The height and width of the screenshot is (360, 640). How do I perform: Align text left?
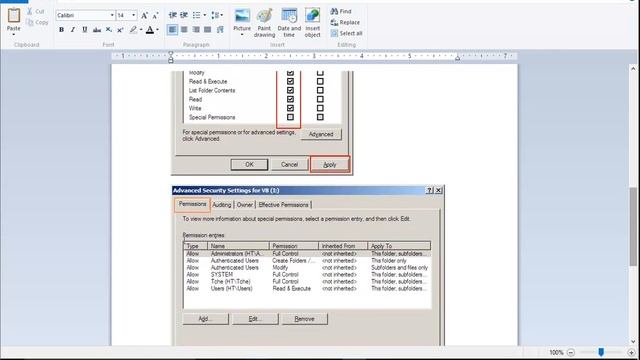172,29
